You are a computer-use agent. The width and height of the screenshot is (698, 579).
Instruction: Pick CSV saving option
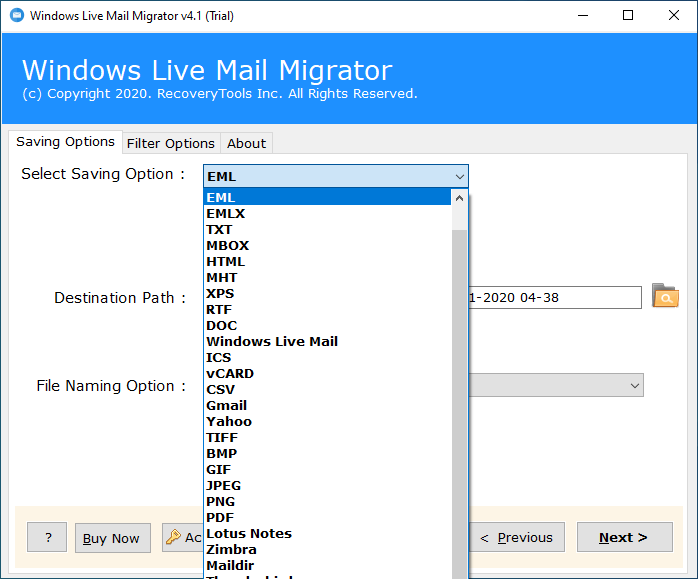[x=327, y=390]
